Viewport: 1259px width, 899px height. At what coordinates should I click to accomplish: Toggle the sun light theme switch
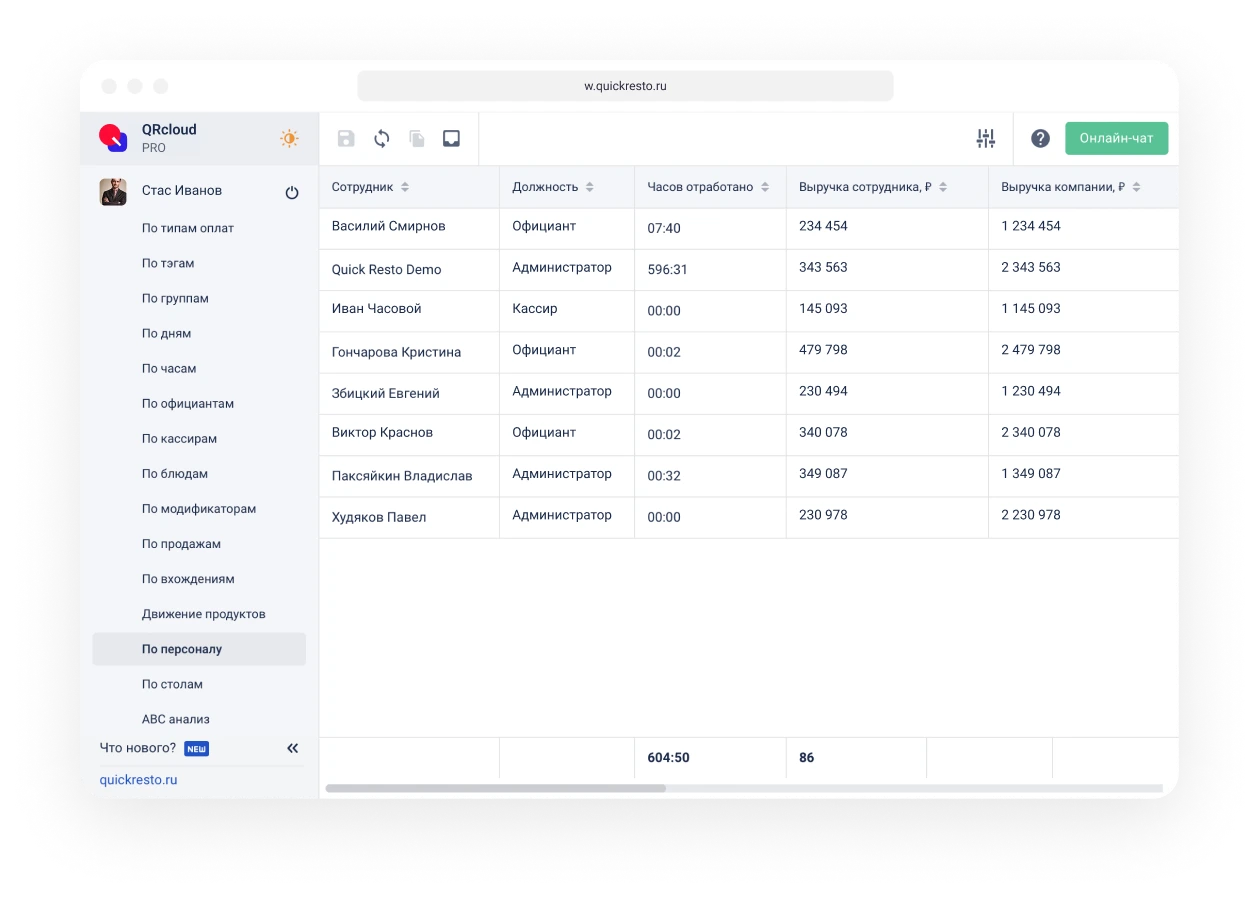point(289,139)
